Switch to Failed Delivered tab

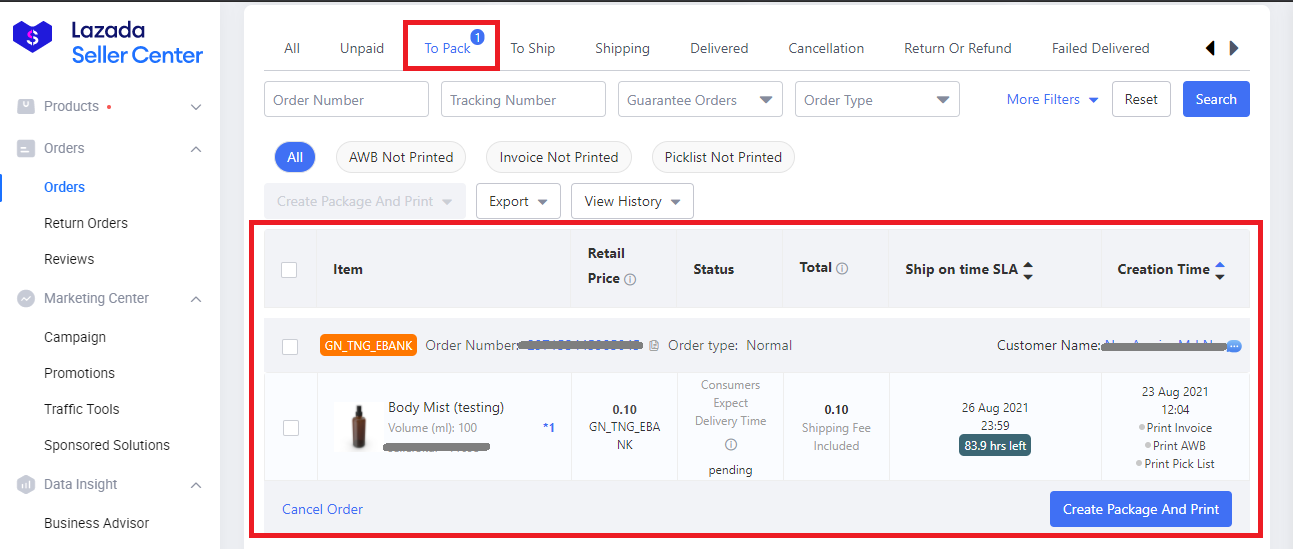(1101, 48)
